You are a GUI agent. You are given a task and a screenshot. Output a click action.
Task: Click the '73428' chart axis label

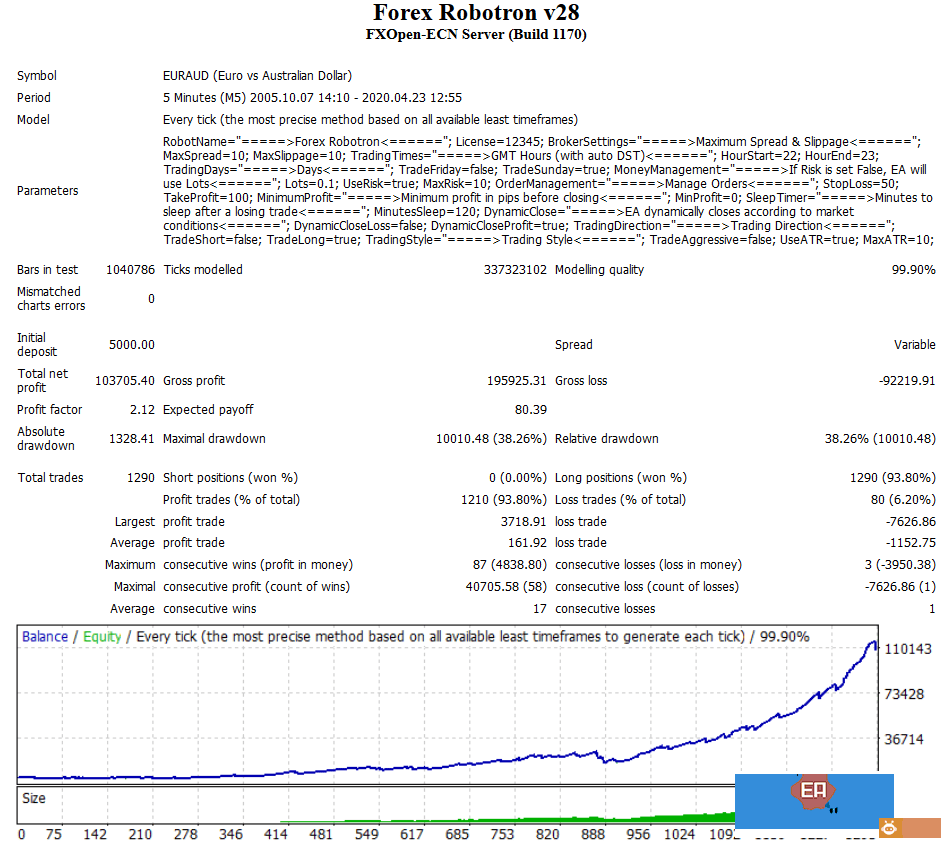[904, 695]
